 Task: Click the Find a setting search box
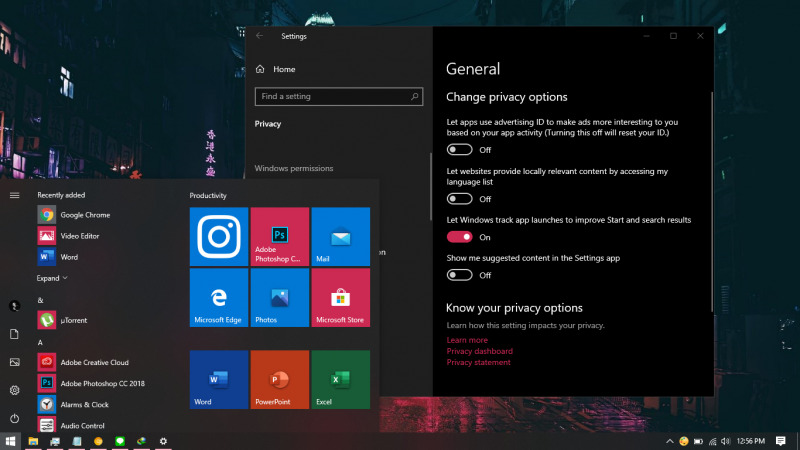[339, 96]
